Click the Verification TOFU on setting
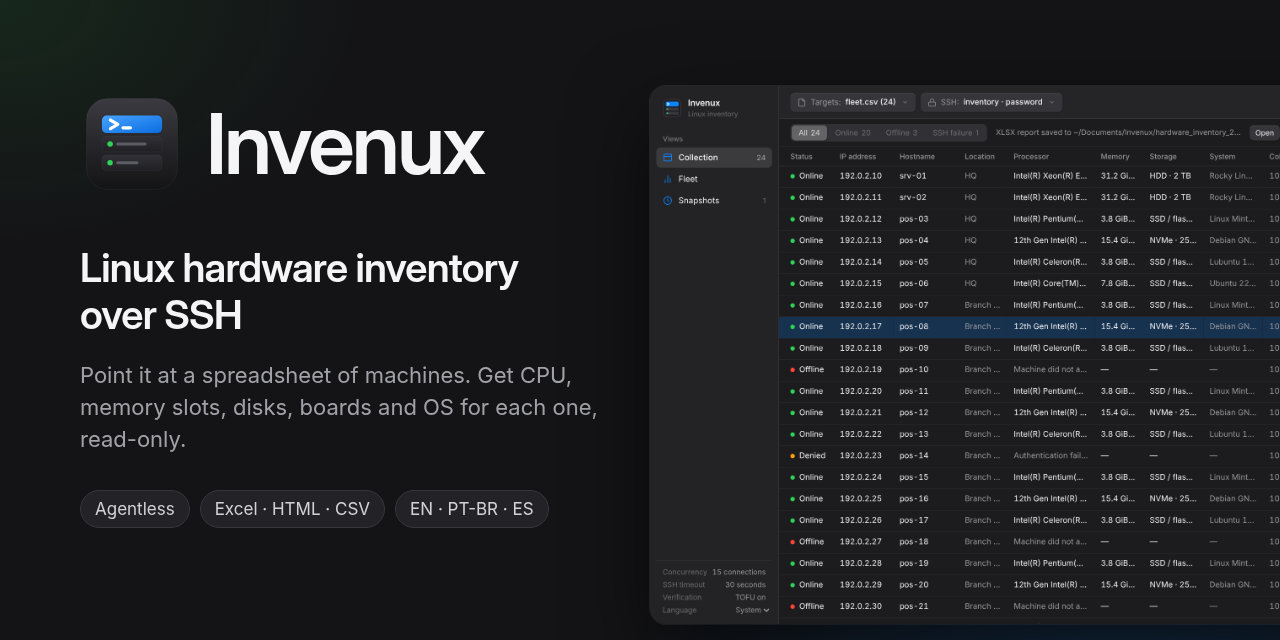 coord(714,597)
